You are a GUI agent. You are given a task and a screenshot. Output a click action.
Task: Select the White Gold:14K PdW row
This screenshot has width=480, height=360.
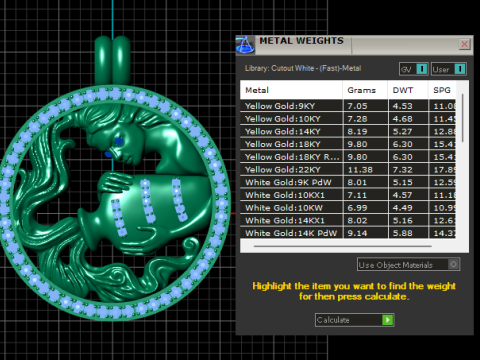click(x=348, y=233)
